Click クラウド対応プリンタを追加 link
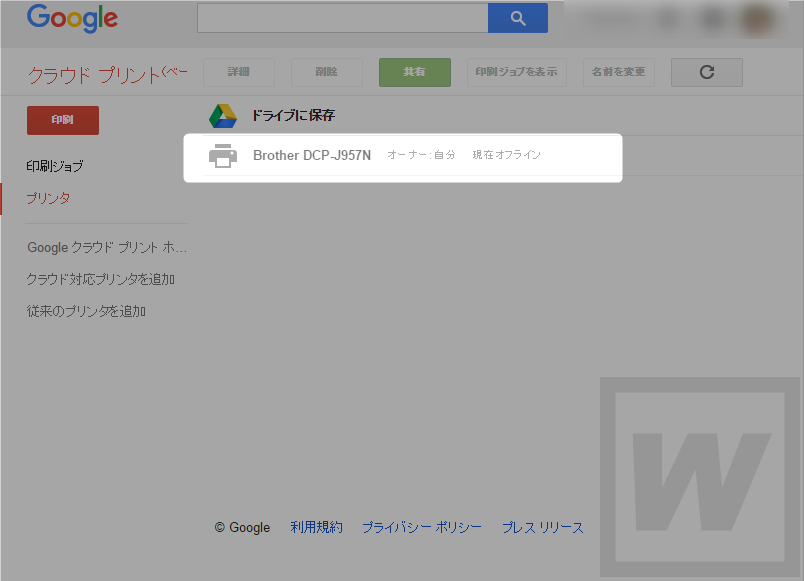804x581 pixels. coord(100,279)
